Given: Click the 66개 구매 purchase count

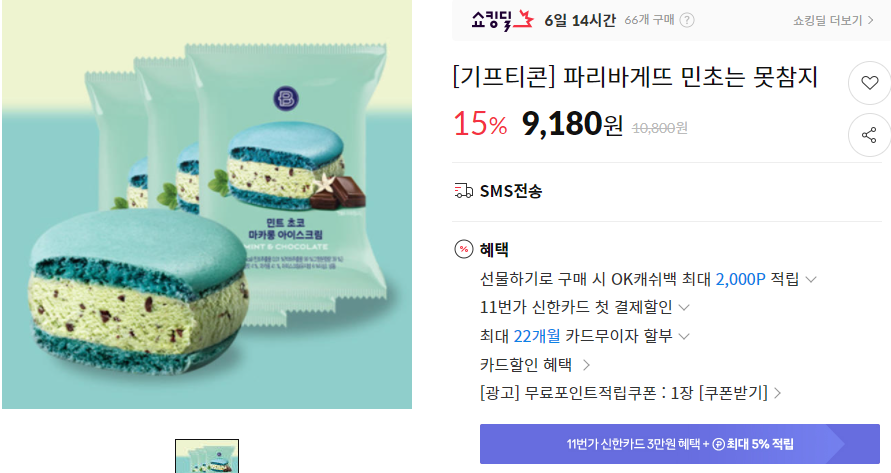Looking at the screenshot, I should coord(649,20).
